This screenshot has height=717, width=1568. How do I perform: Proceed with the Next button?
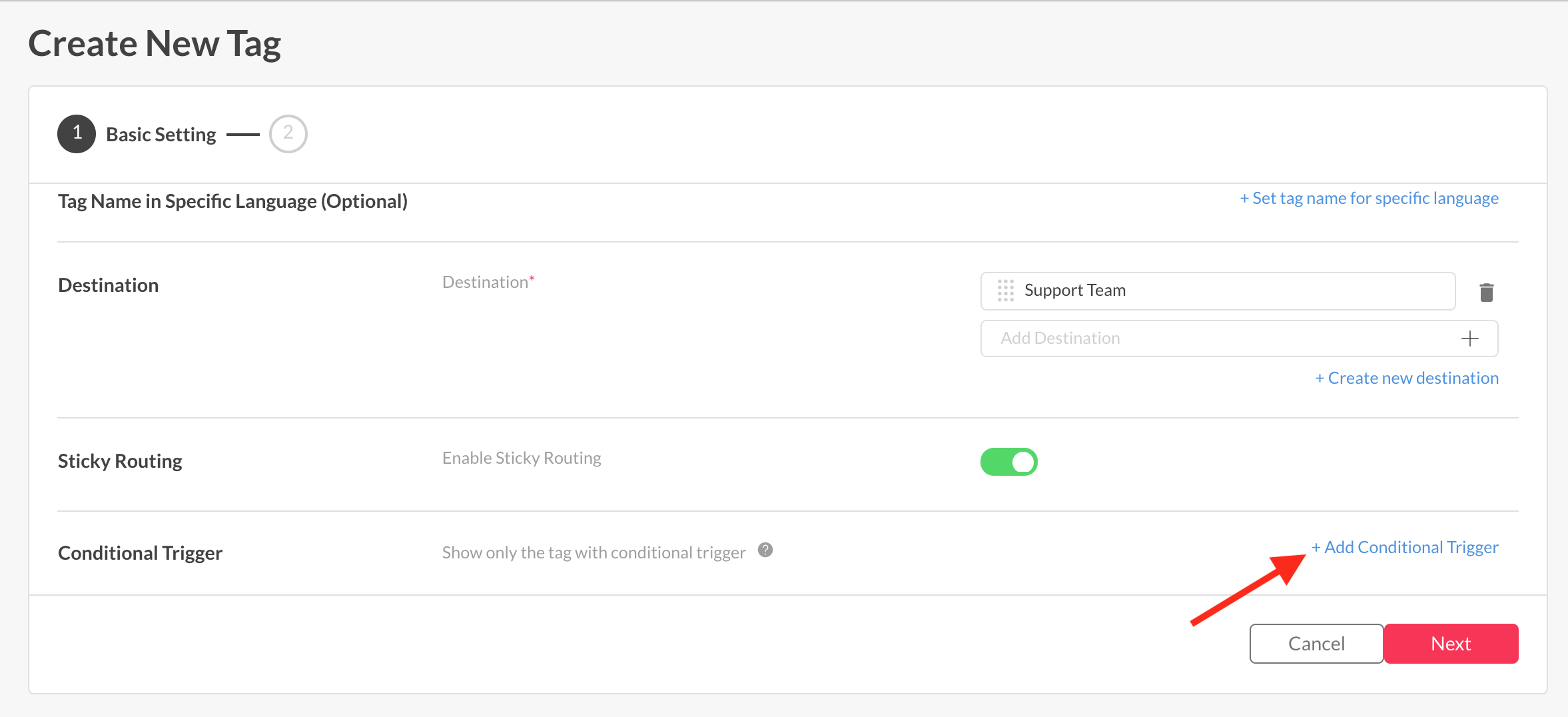[1451, 644]
